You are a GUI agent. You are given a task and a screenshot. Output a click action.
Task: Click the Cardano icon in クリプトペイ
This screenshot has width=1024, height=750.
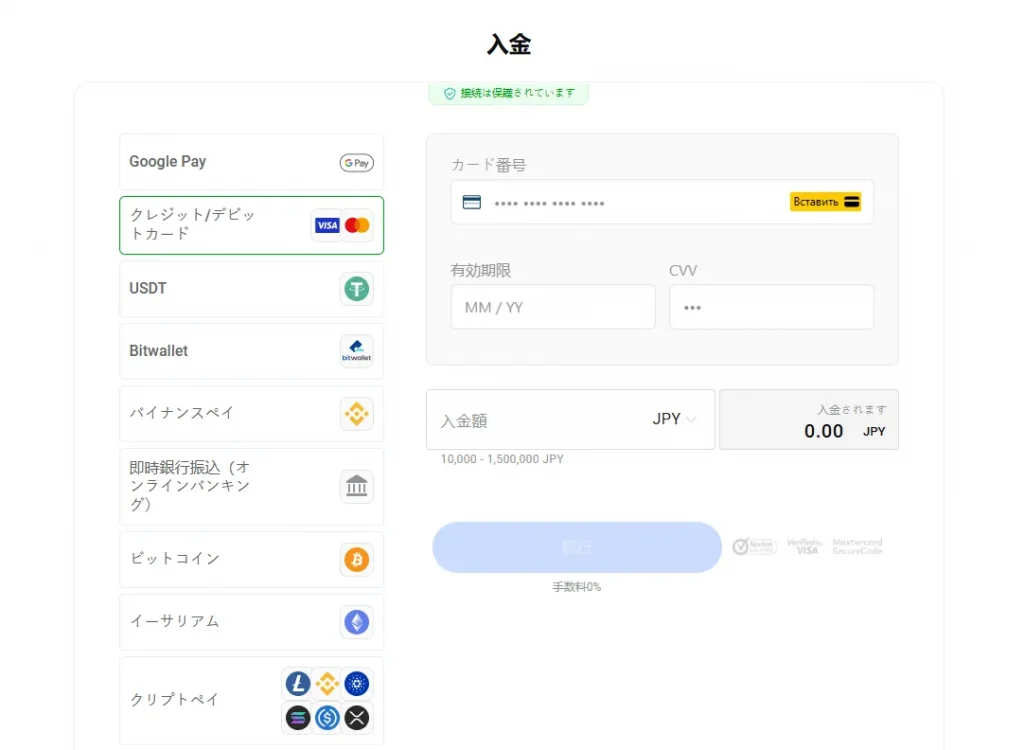(357, 684)
